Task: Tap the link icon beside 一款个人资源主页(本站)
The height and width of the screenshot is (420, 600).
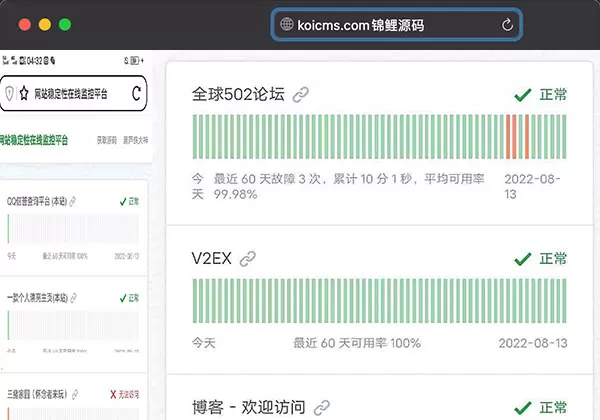Action: click(74, 298)
